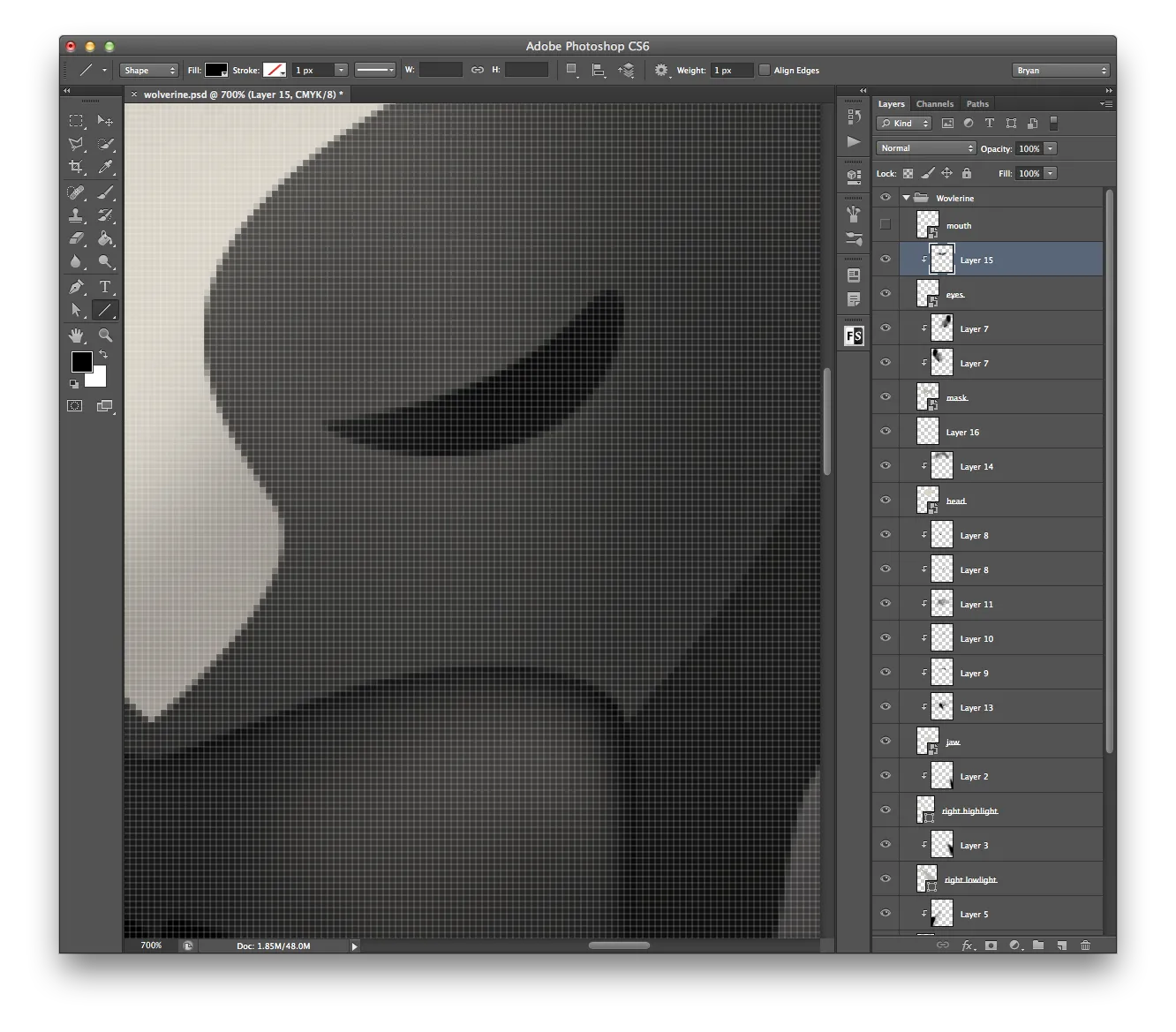
Task: Lock transparent pixels in Layers panel
Action: (x=908, y=174)
